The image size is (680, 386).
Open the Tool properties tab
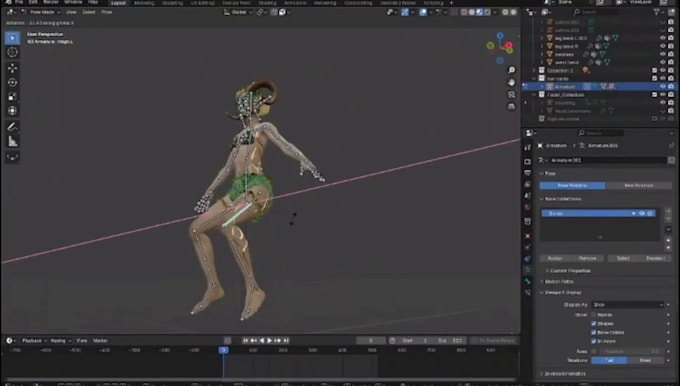point(527,147)
